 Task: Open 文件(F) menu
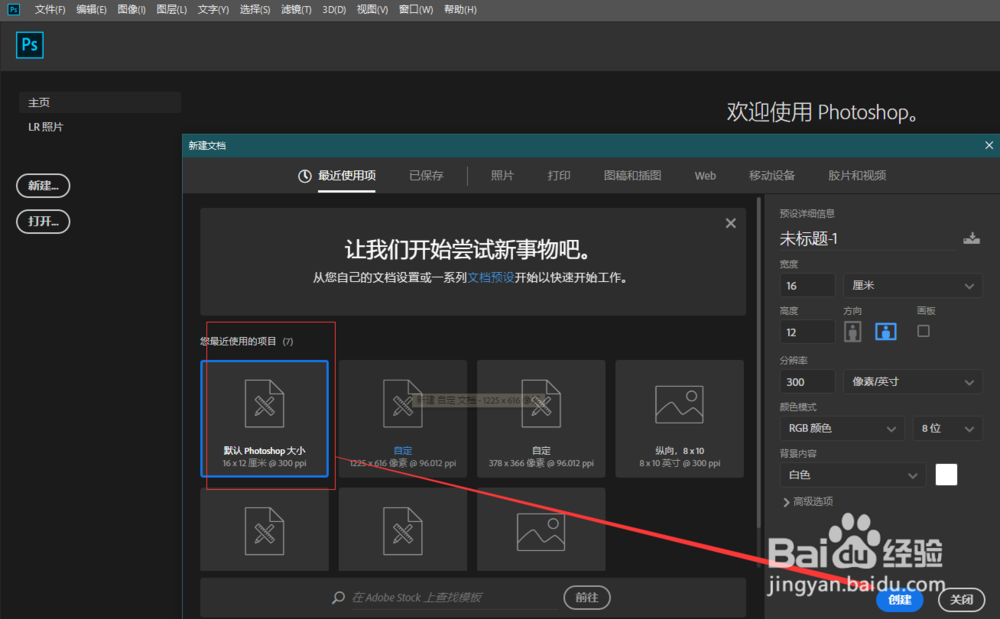(x=50, y=10)
